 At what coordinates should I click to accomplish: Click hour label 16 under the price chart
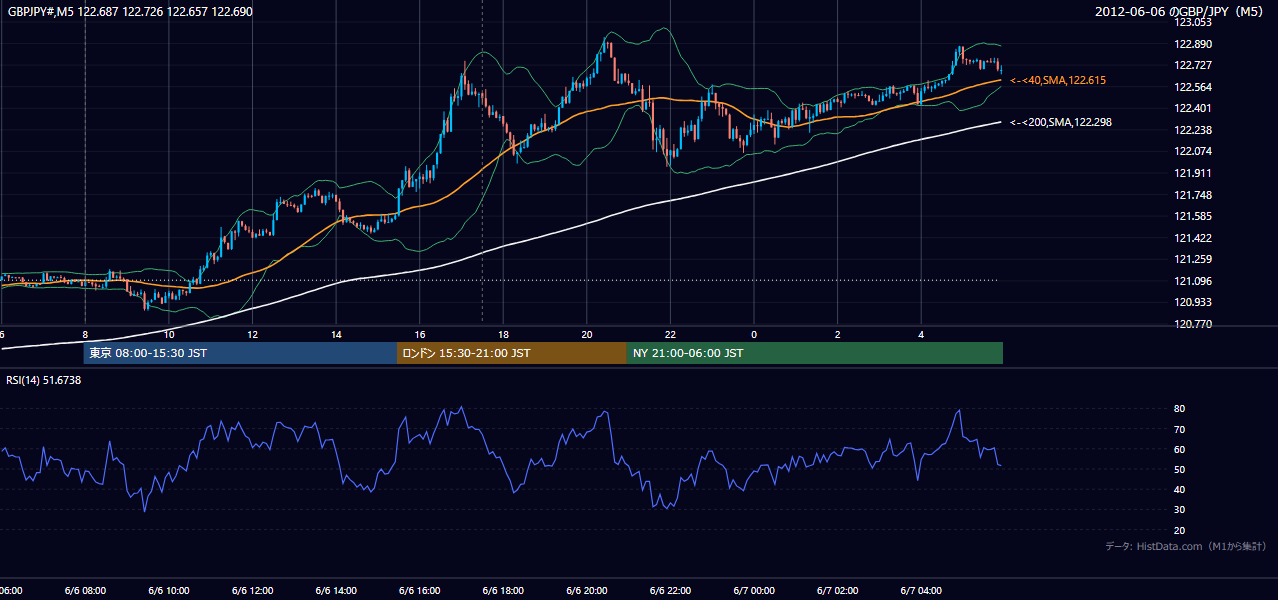pyautogui.click(x=420, y=335)
